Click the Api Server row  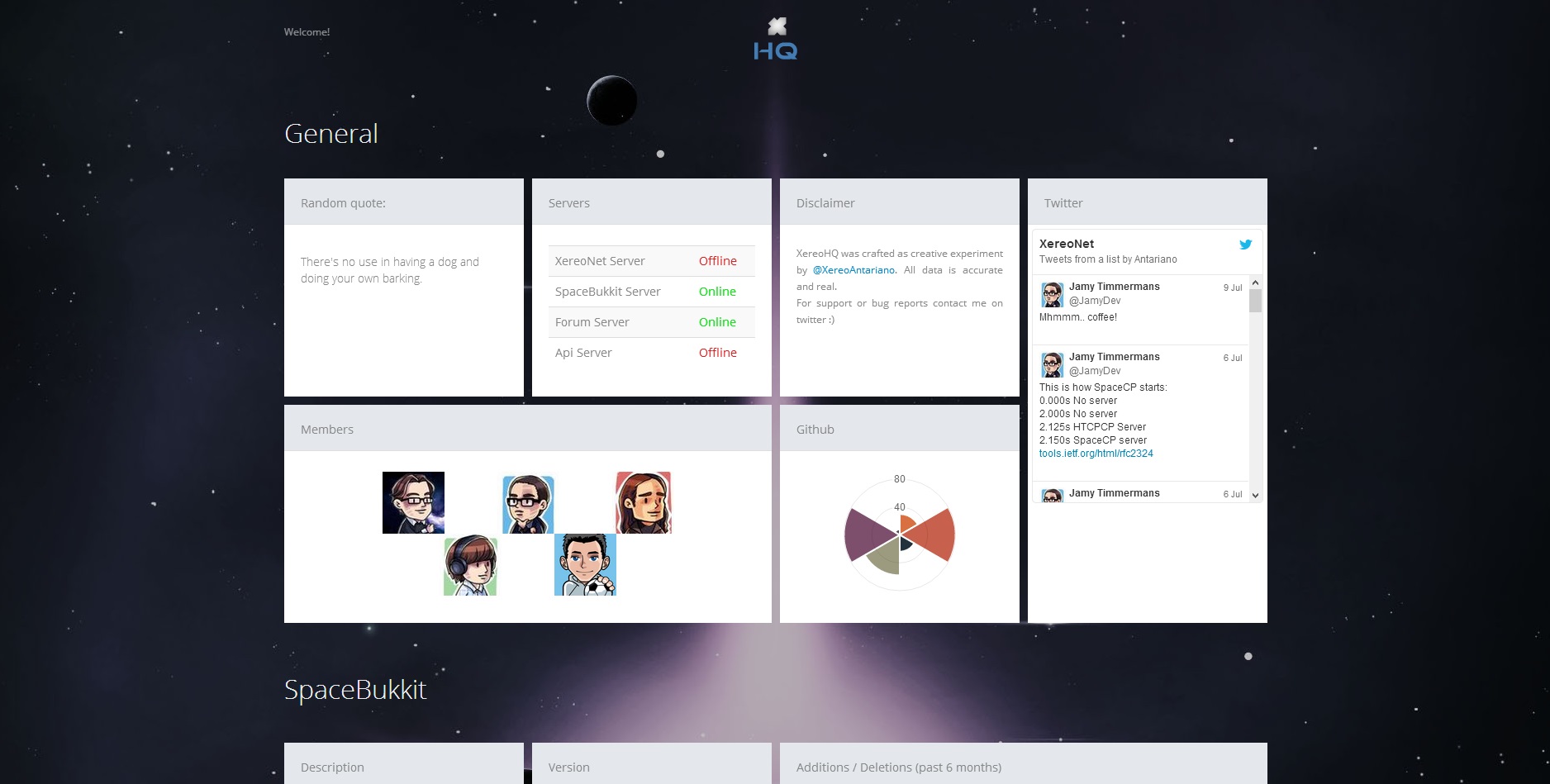pyautogui.click(x=652, y=353)
